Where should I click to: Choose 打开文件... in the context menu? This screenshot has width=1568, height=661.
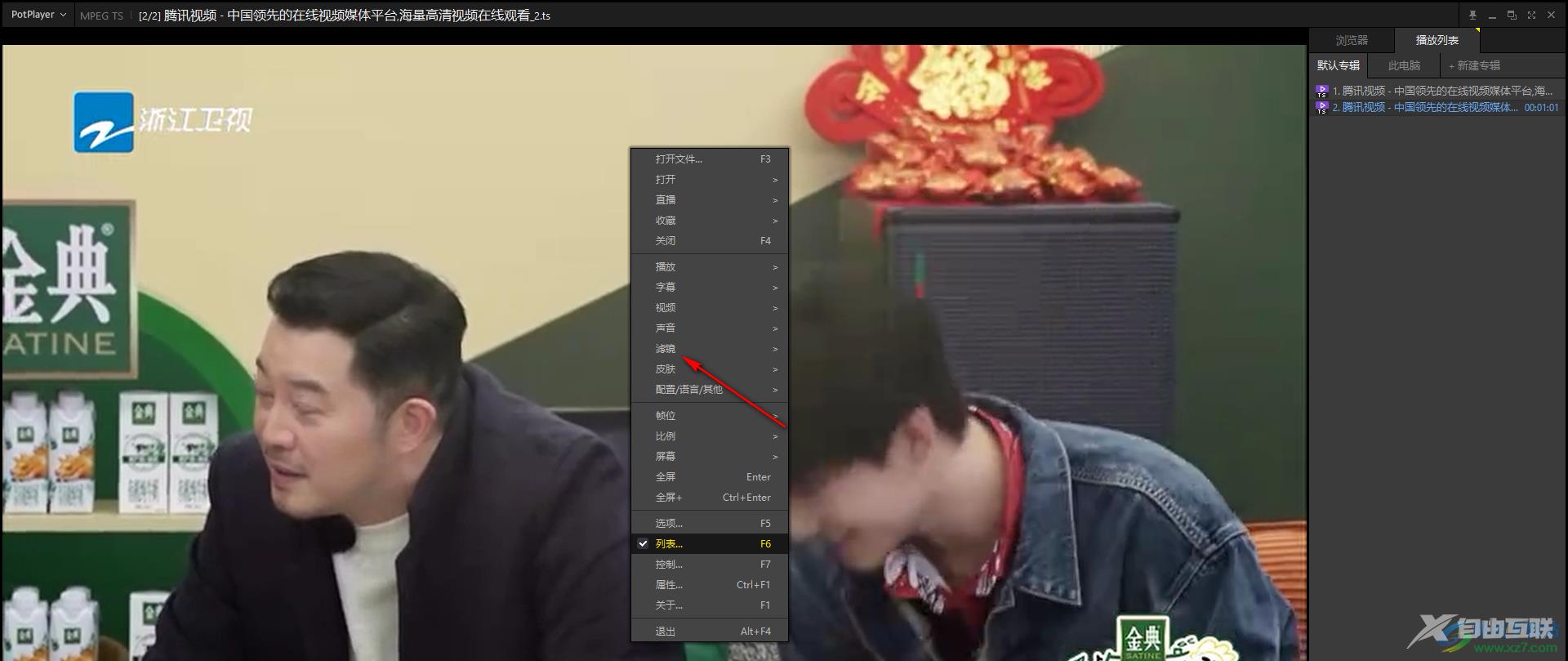[x=709, y=159]
